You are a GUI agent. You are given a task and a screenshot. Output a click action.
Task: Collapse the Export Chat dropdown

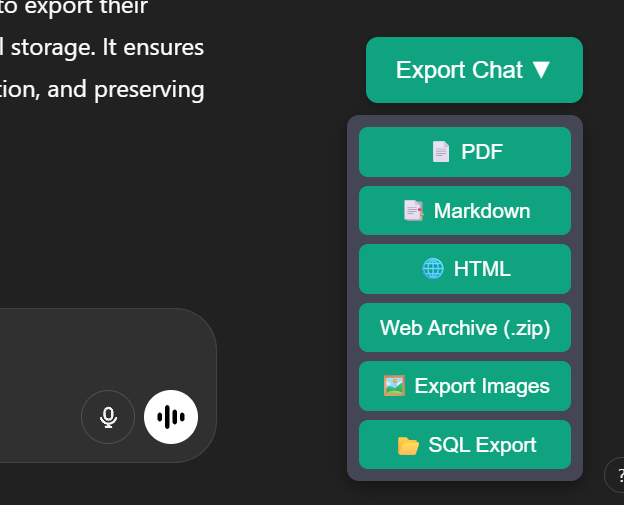point(474,70)
